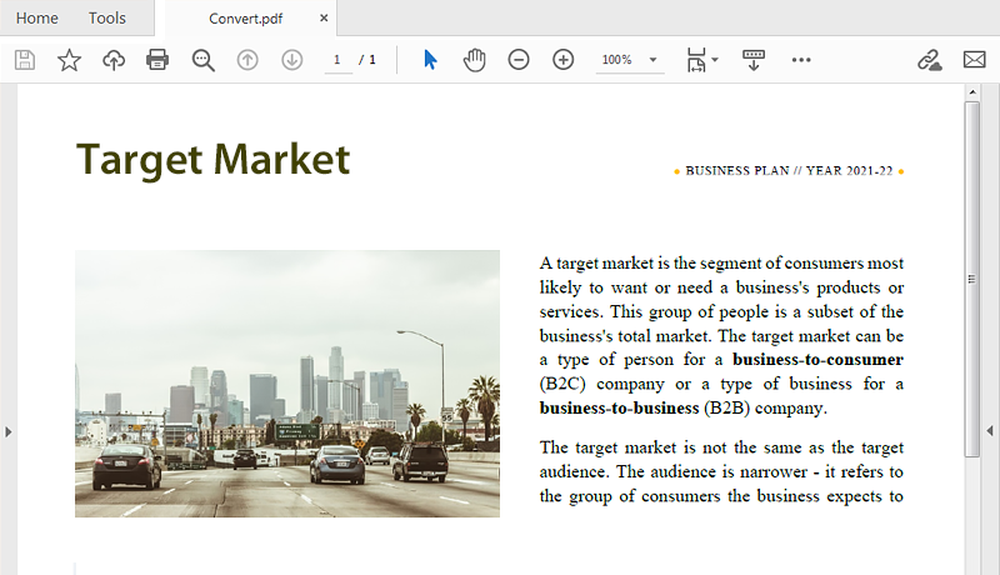Go to next page arrow
Image resolution: width=1000 pixels, height=575 pixels.
[x=292, y=60]
